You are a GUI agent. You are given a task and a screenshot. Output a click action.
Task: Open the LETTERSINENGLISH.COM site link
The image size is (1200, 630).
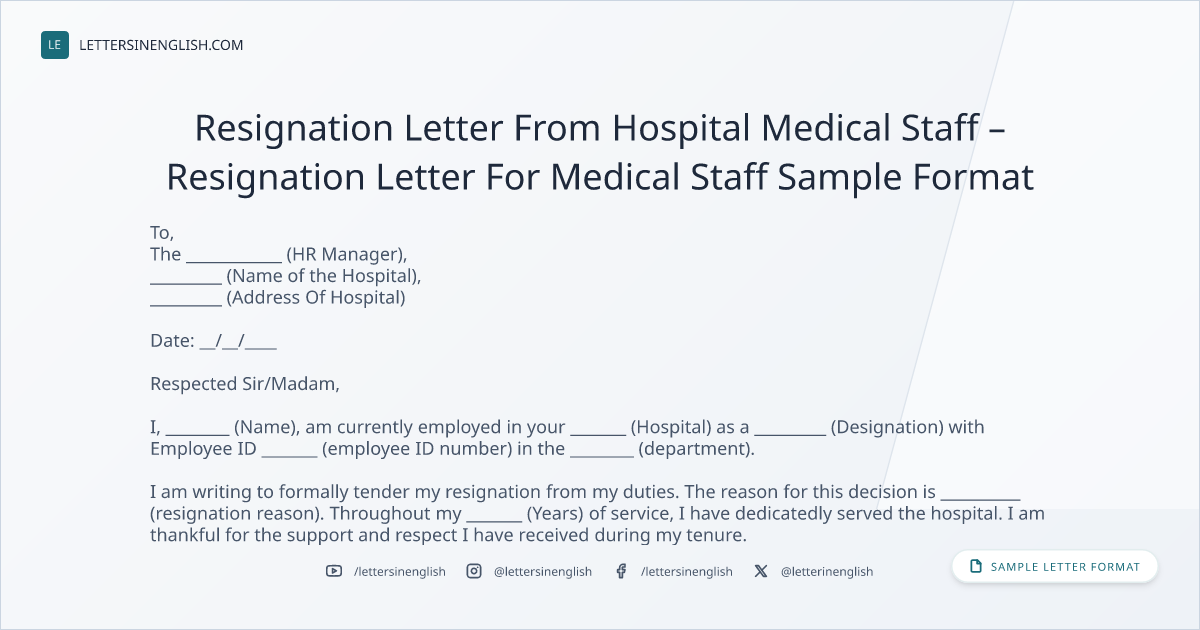[x=161, y=45]
